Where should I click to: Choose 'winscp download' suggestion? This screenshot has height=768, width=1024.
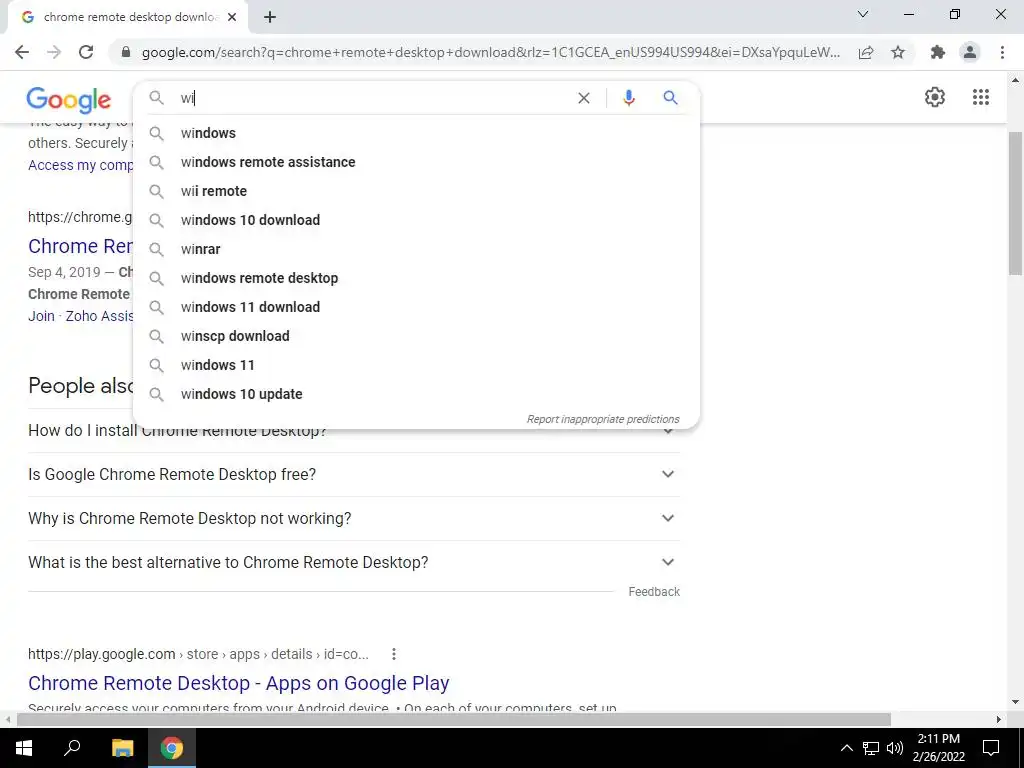click(x=416, y=336)
